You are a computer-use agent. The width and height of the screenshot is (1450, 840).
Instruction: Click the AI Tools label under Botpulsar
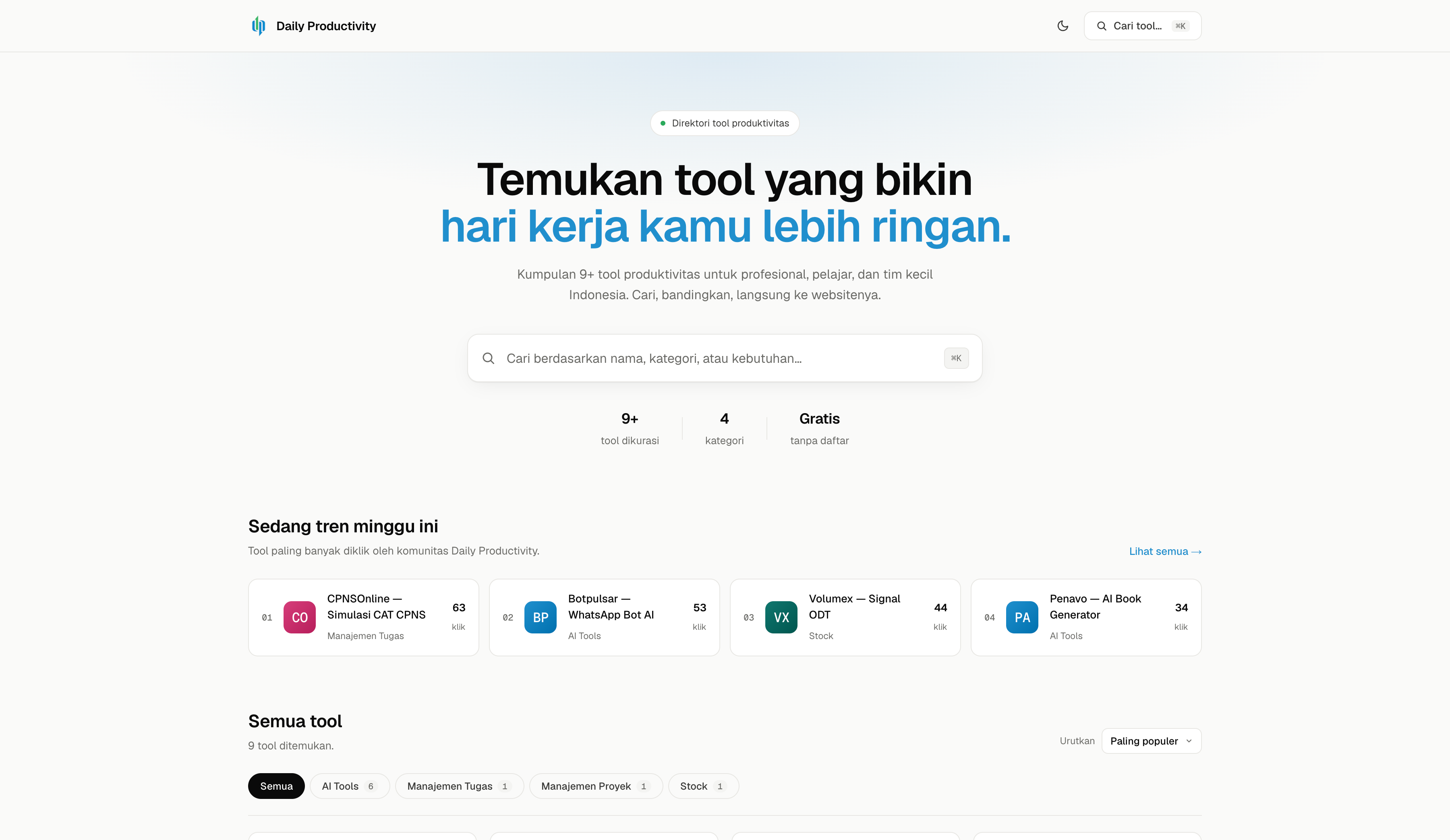point(584,636)
